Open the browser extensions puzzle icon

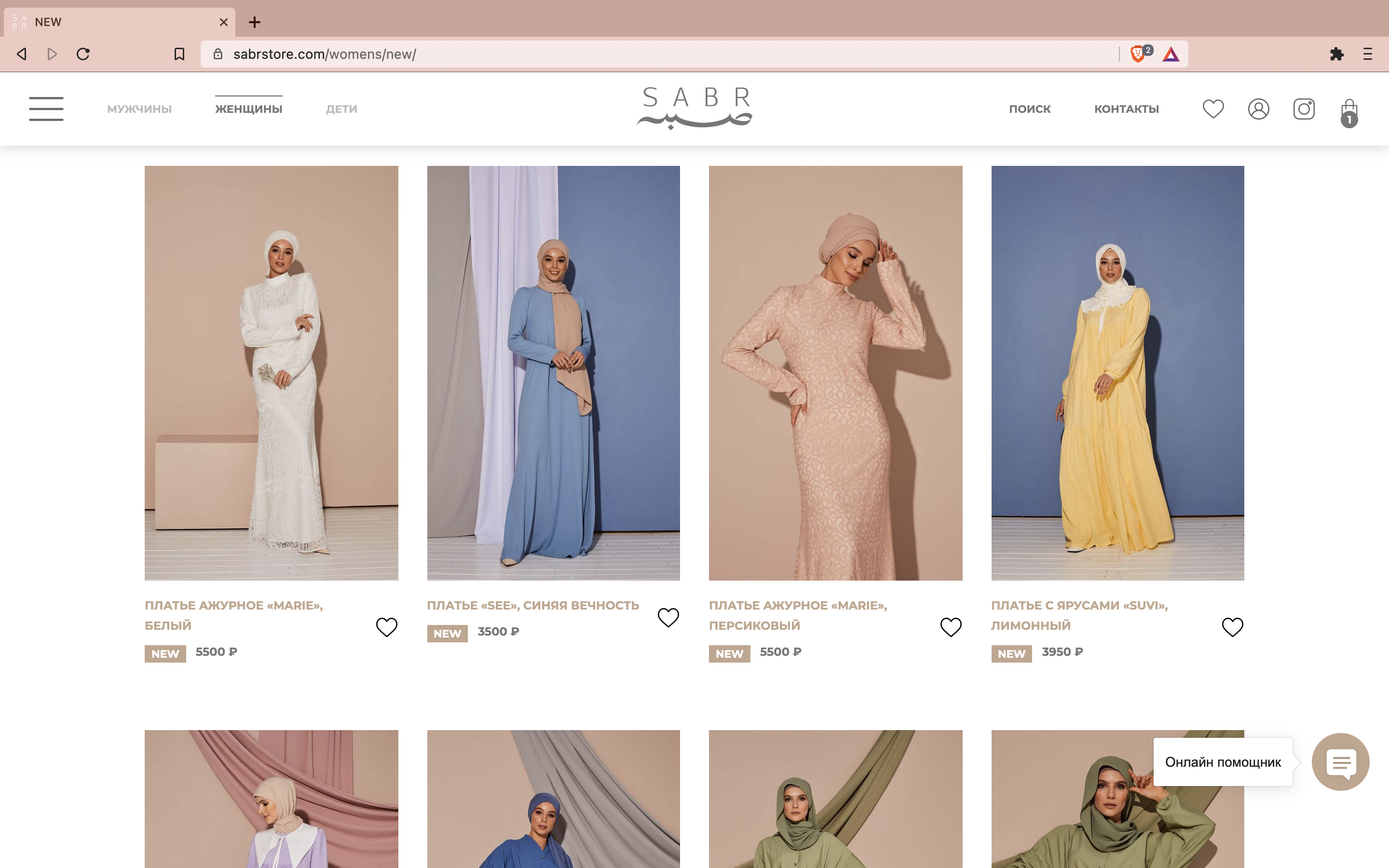(1336, 54)
